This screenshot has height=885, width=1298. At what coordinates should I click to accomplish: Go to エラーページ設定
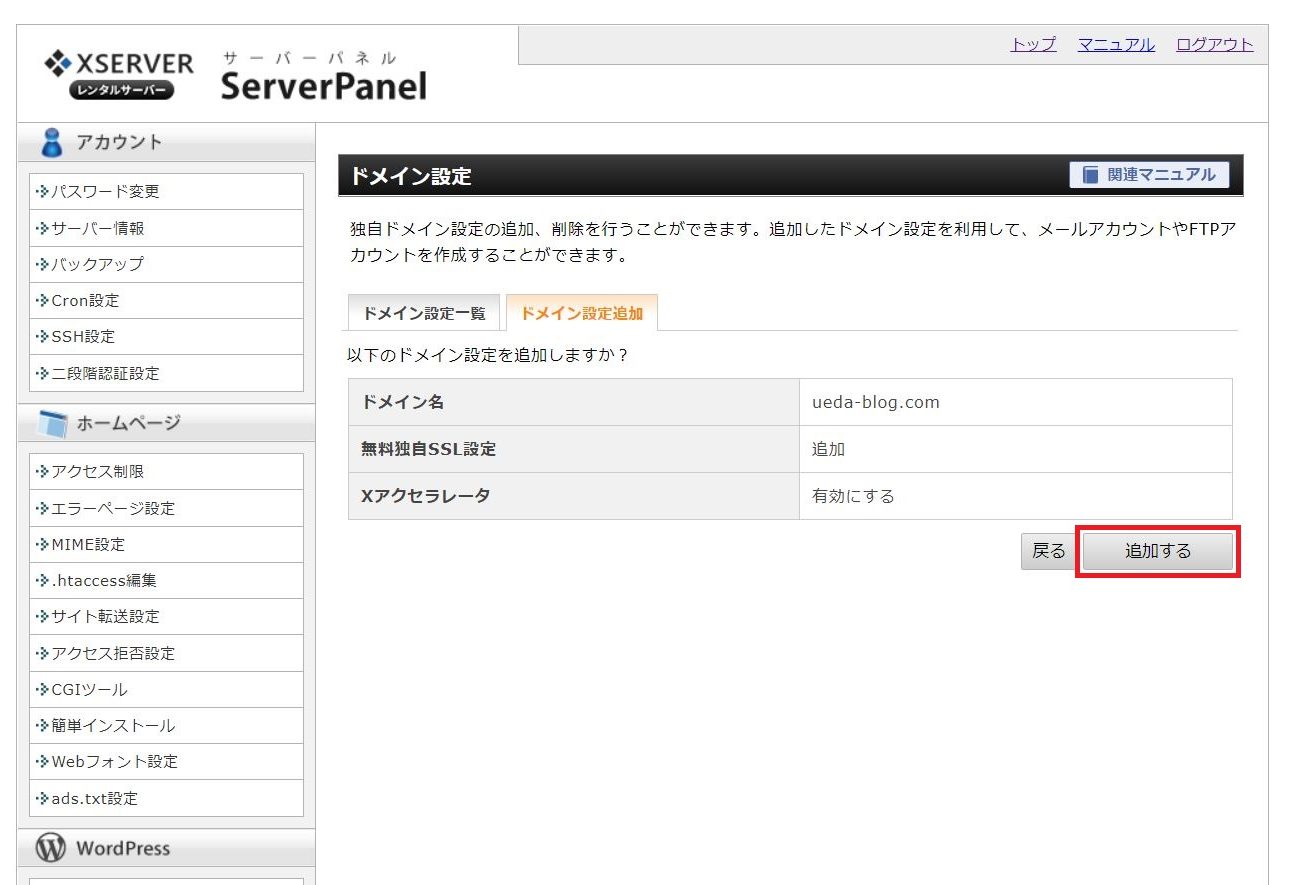point(166,508)
